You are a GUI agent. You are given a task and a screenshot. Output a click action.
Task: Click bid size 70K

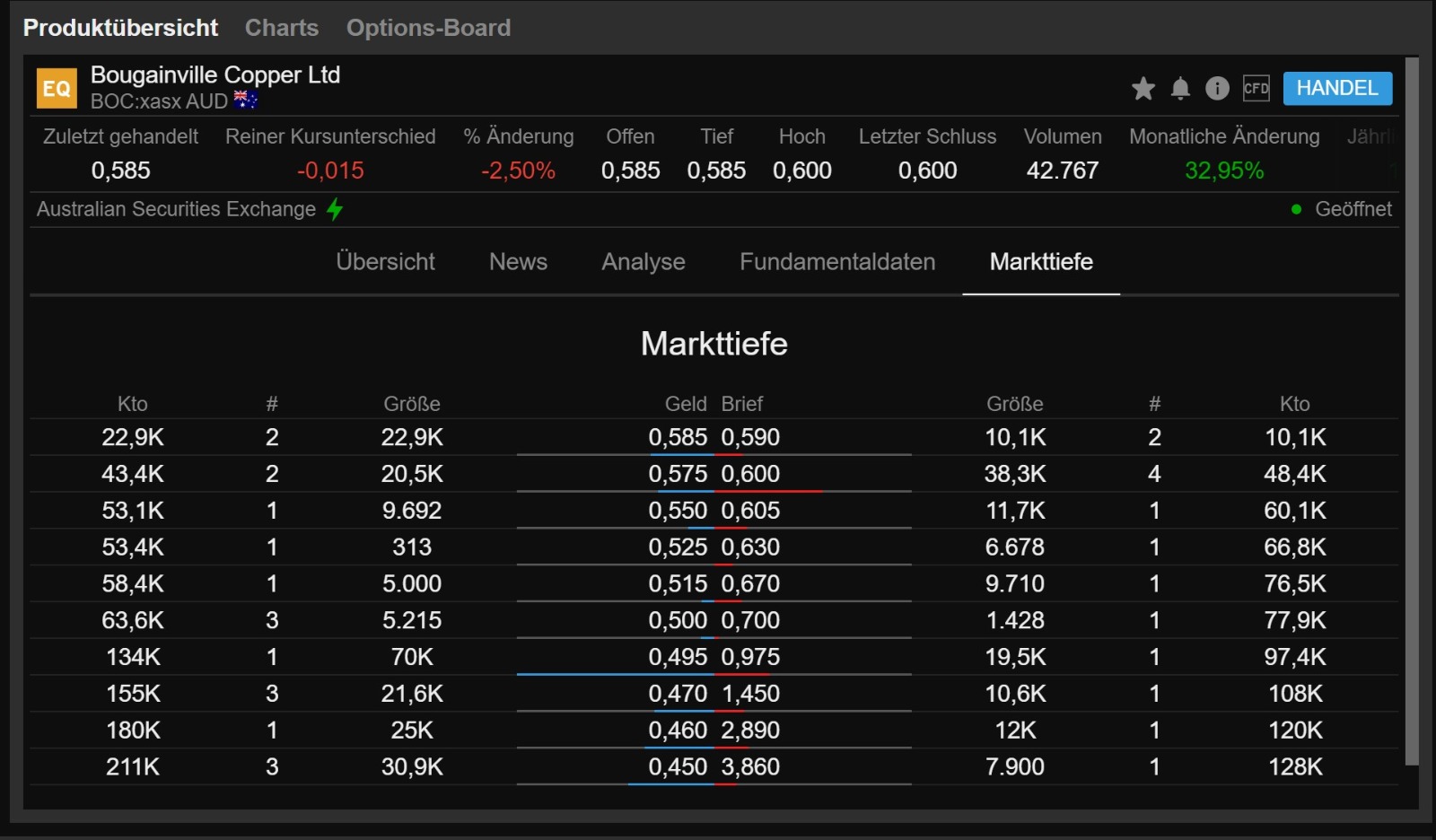(x=412, y=657)
